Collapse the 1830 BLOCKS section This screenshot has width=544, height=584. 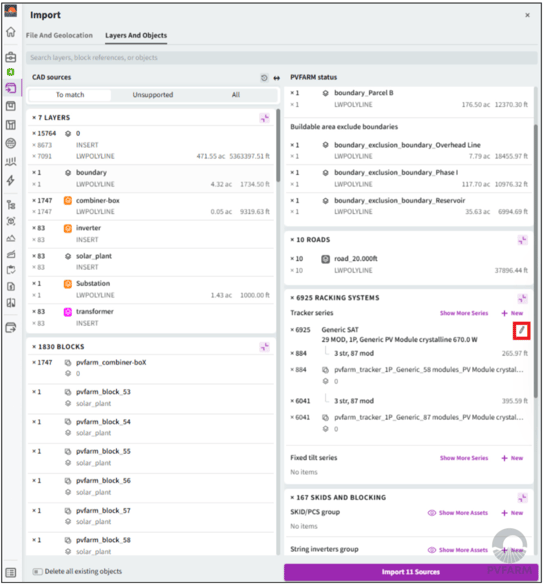265,347
